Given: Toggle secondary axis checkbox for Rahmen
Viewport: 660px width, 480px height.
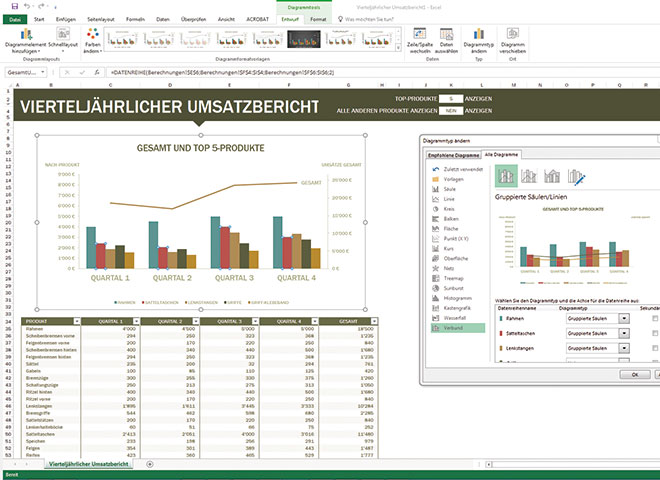Looking at the screenshot, I should 655,319.
